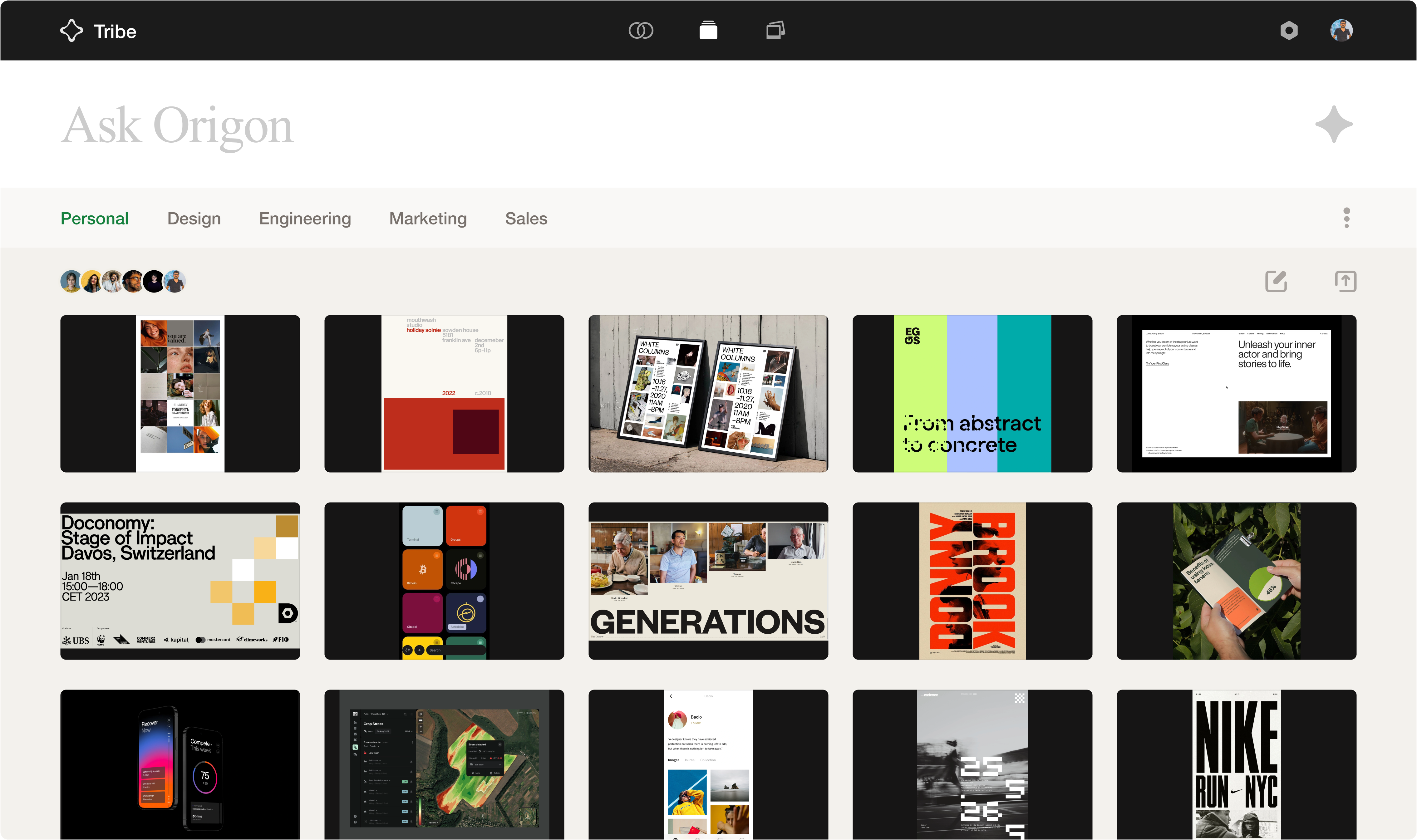Select the From abstract to concrete color-bar swatch

click(x=972, y=393)
